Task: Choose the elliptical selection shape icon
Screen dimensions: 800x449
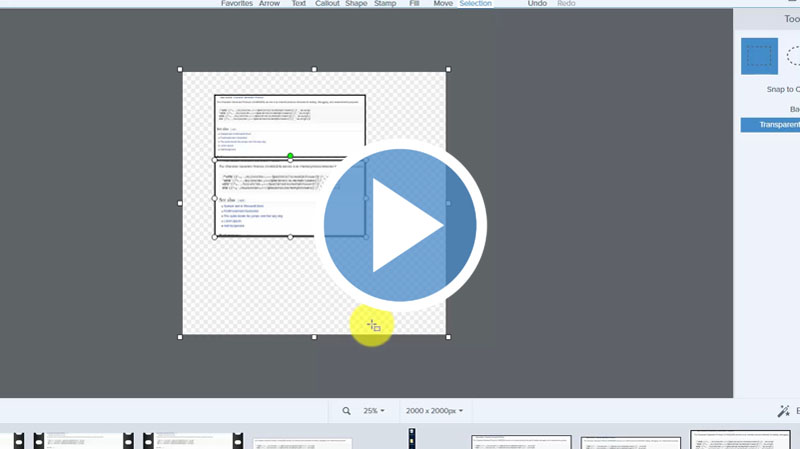Action: click(794, 56)
